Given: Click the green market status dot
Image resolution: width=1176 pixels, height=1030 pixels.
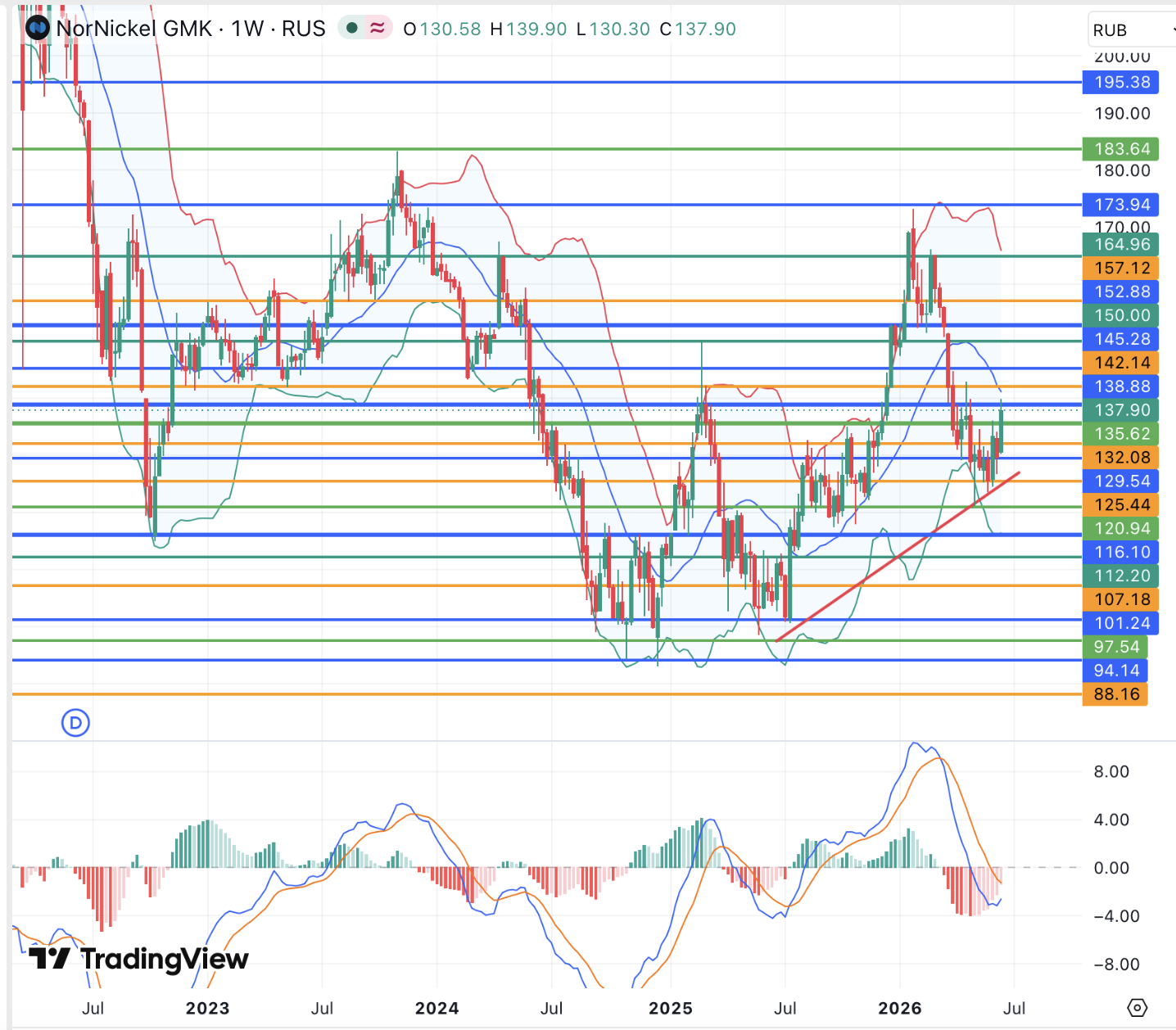Looking at the screenshot, I should 352,29.
